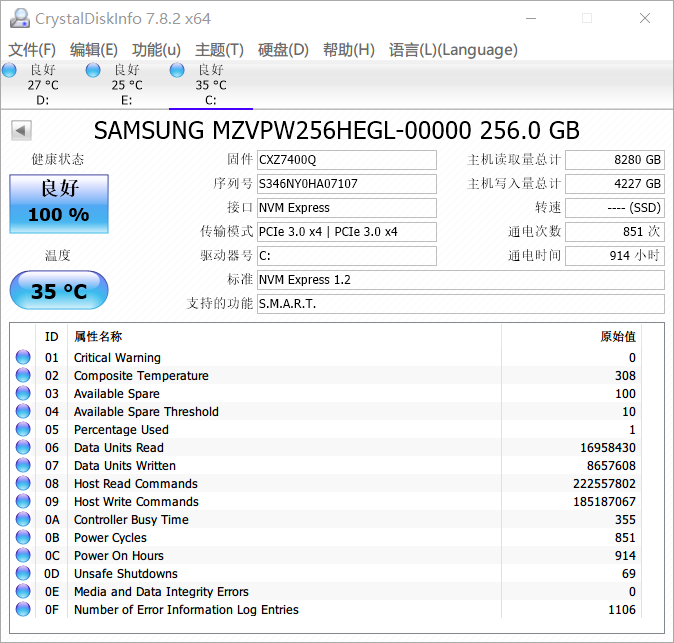Click the 良好 100 % health status button
Screen dimensions: 674x643
pyautogui.click(x=59, y=204)
